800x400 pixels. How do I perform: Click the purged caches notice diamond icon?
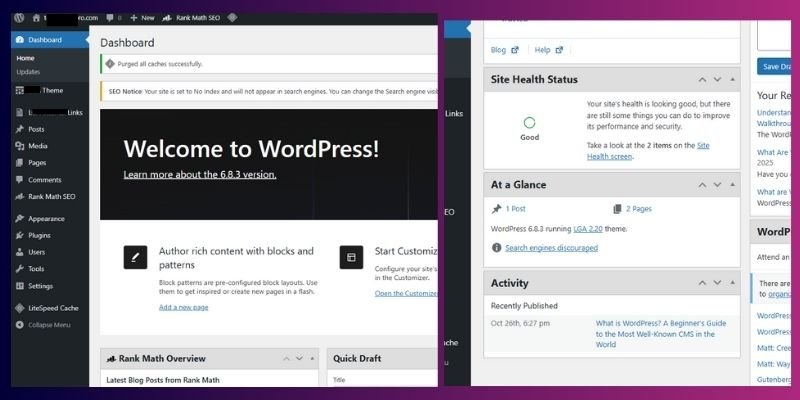110,64
